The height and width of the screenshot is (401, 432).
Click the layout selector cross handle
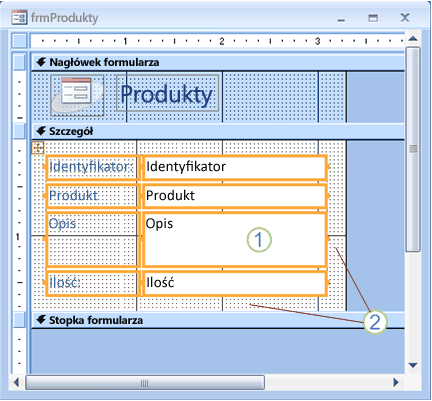(x=38, y=147)
